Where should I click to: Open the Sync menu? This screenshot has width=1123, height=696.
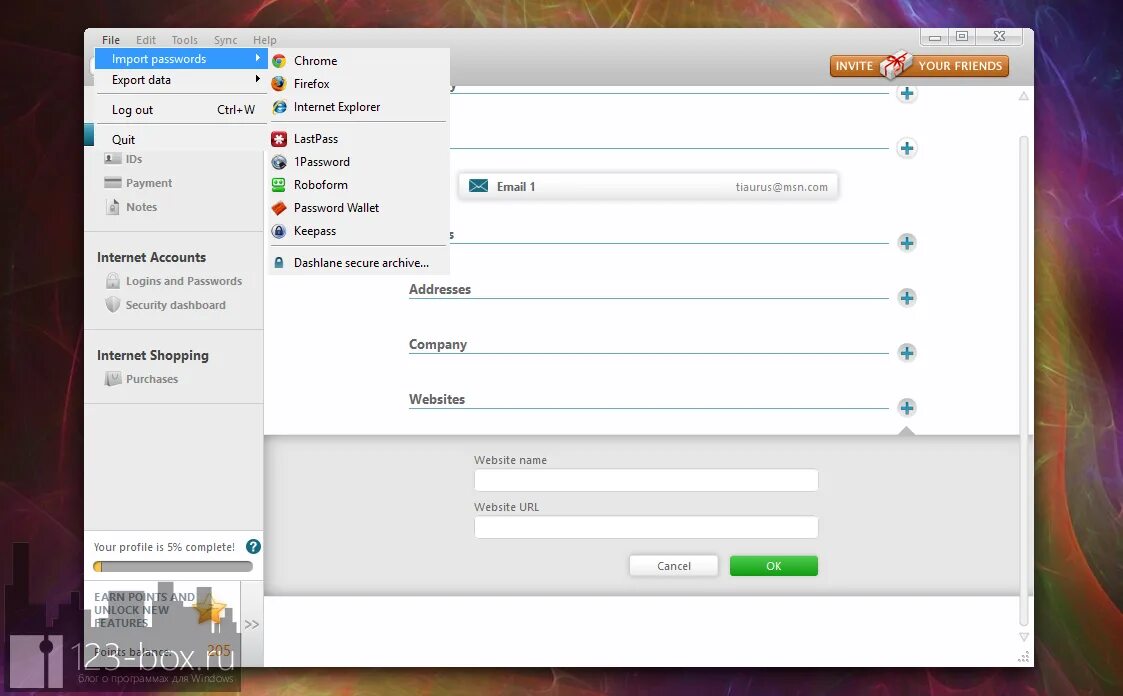click(225, 40)
